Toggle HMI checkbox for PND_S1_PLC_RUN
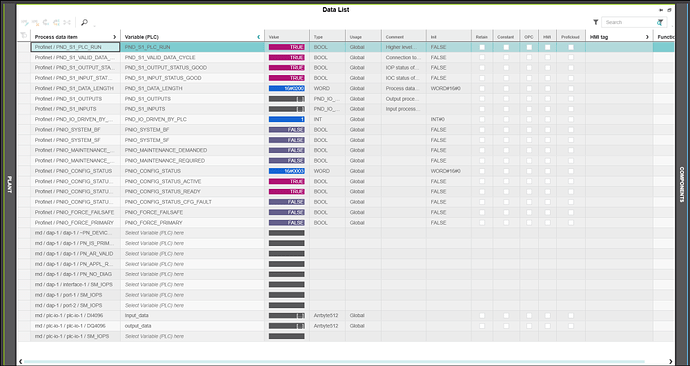This screenshot has height=366, width=690. tap(547, 47)
